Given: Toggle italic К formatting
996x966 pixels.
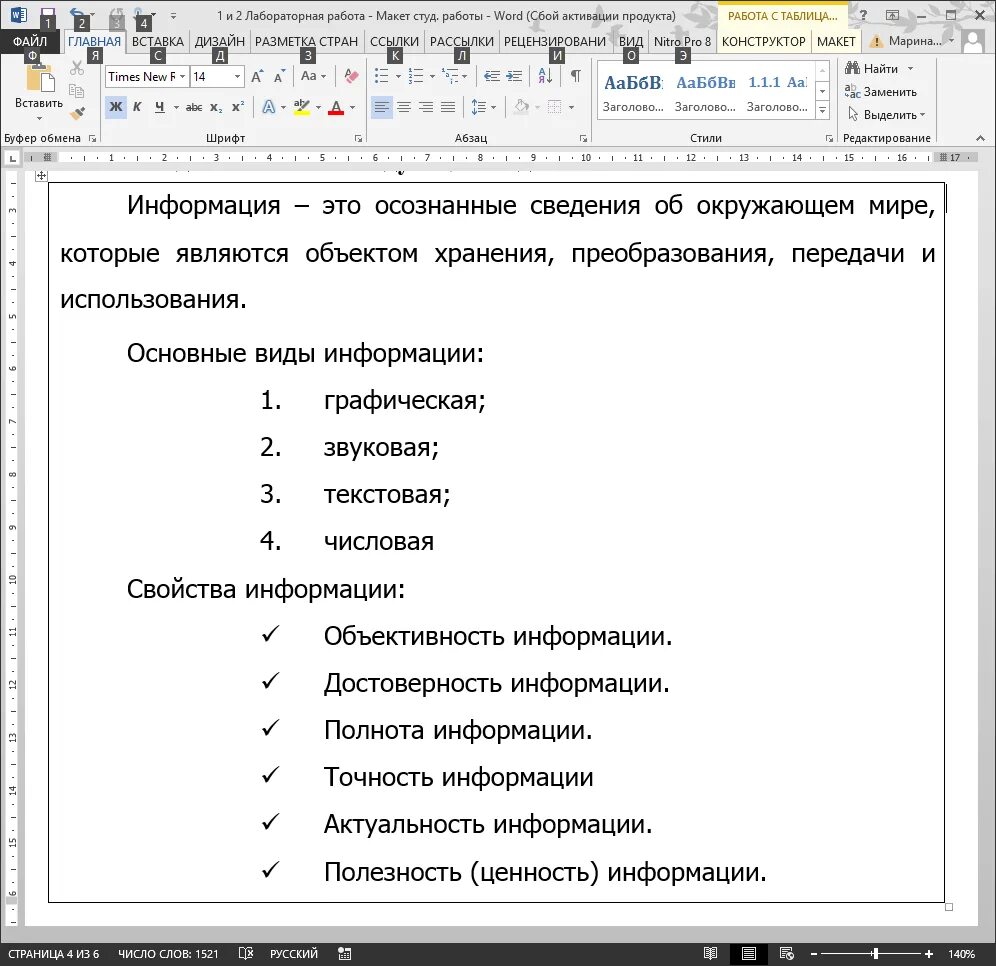Looking at the screenshot, I should coord(137,107).
